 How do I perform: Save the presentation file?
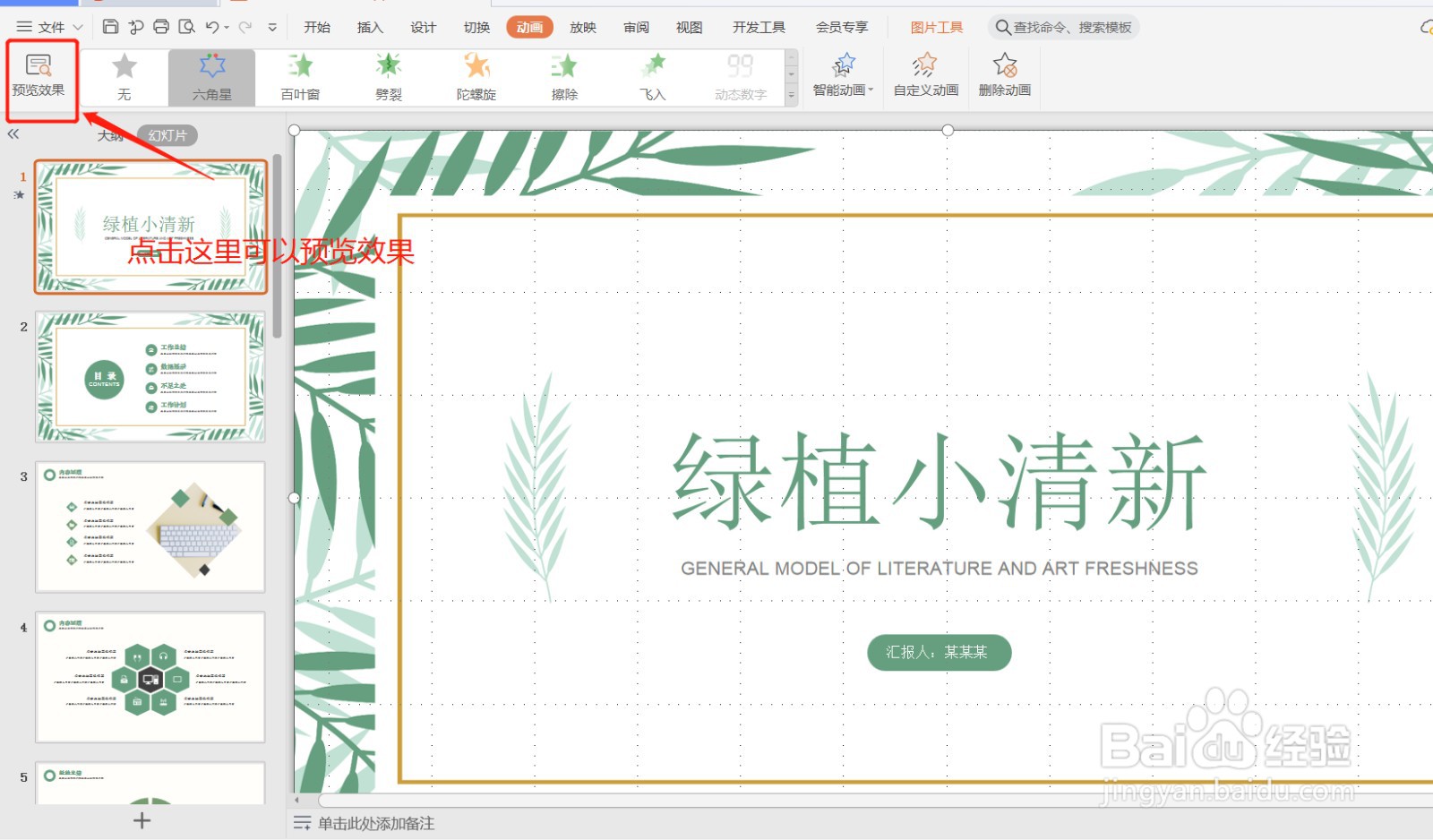(109, 27)
